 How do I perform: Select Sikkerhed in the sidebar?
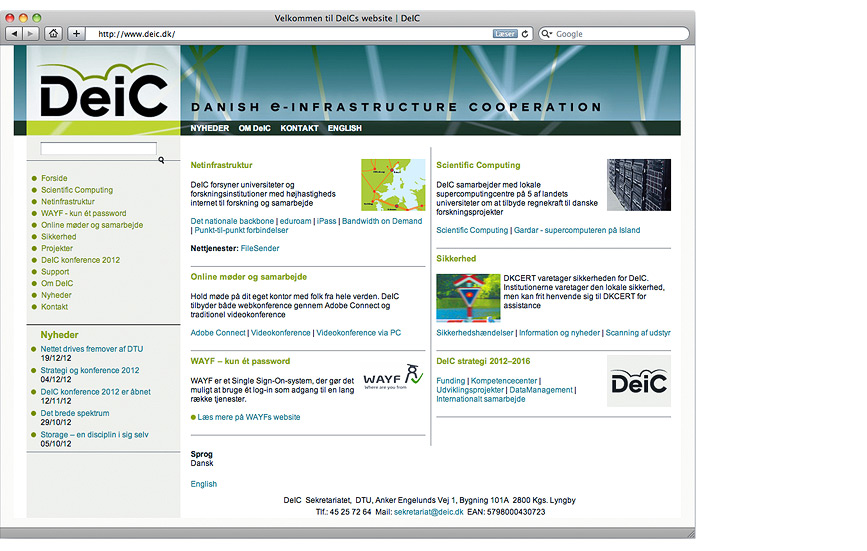59,237
